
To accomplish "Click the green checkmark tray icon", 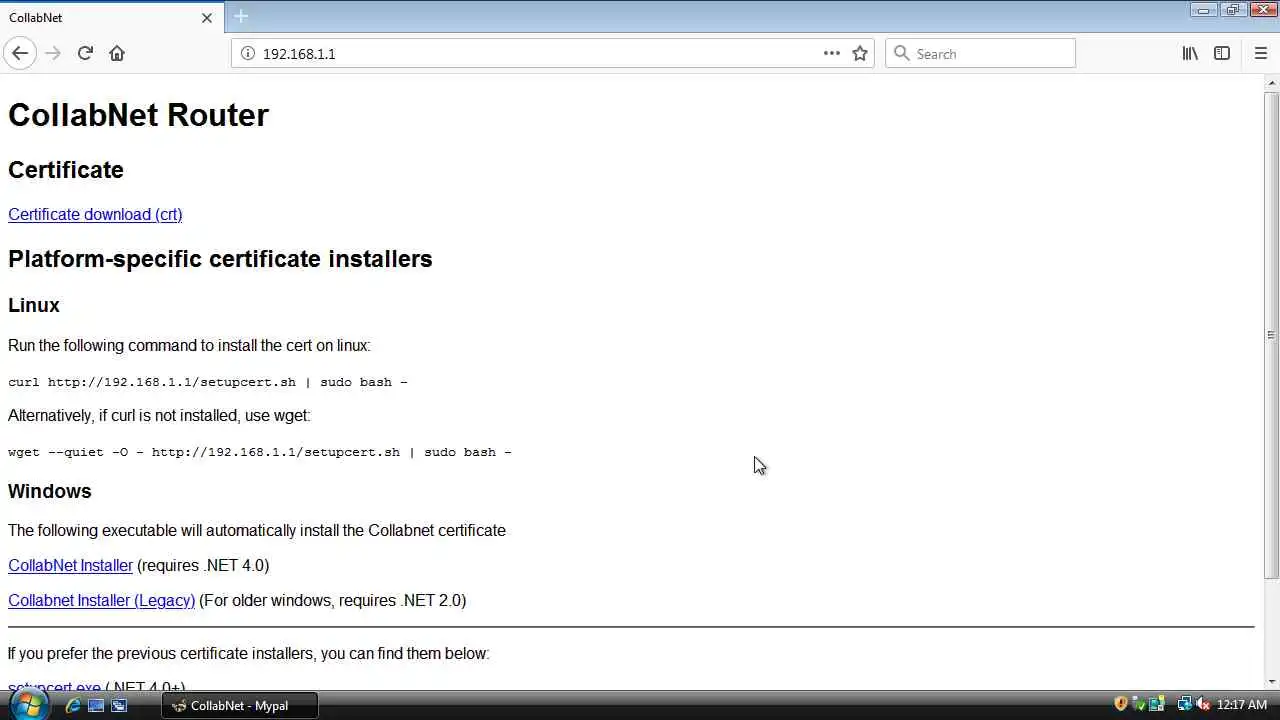I will [1138, 704].
